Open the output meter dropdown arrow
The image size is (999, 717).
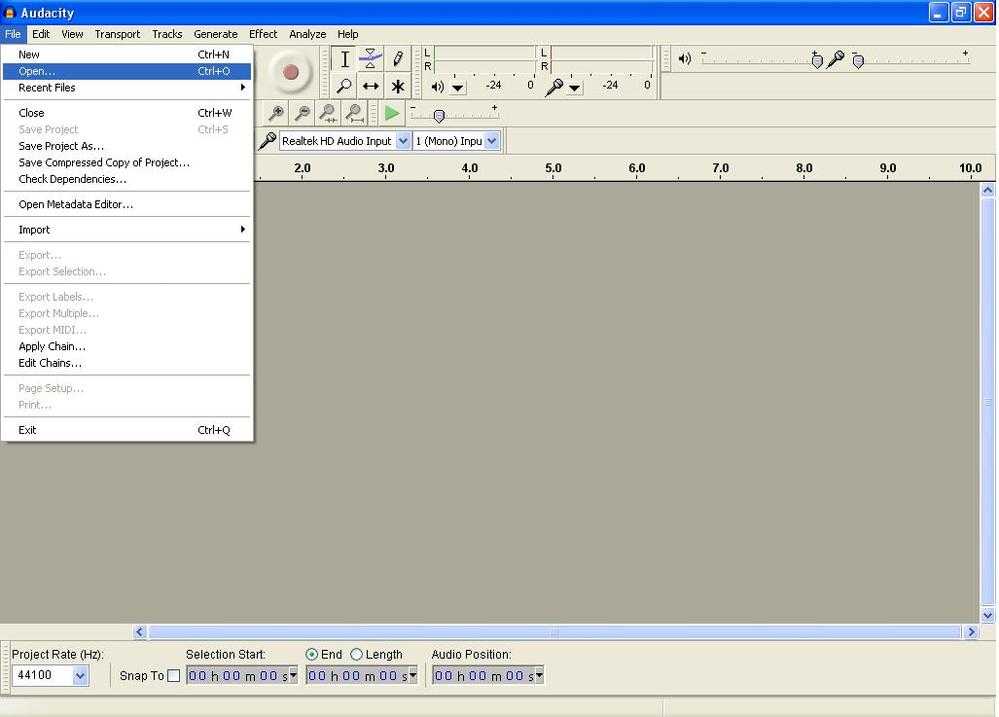click(x=458, y=88)
